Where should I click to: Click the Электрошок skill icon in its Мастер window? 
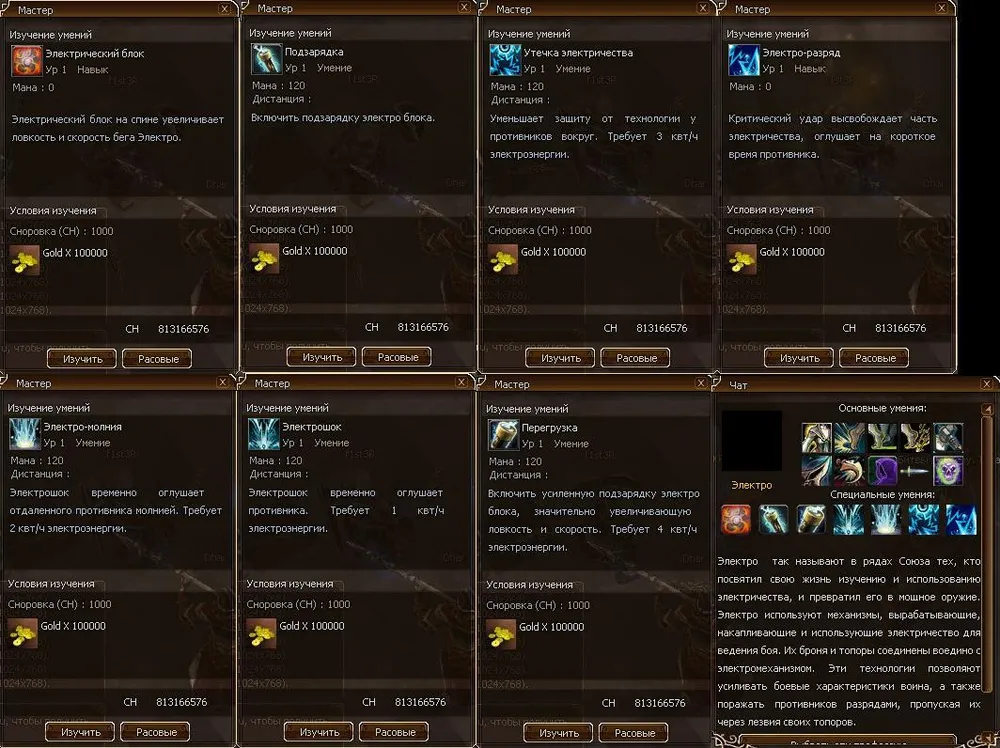click(263, 434)
